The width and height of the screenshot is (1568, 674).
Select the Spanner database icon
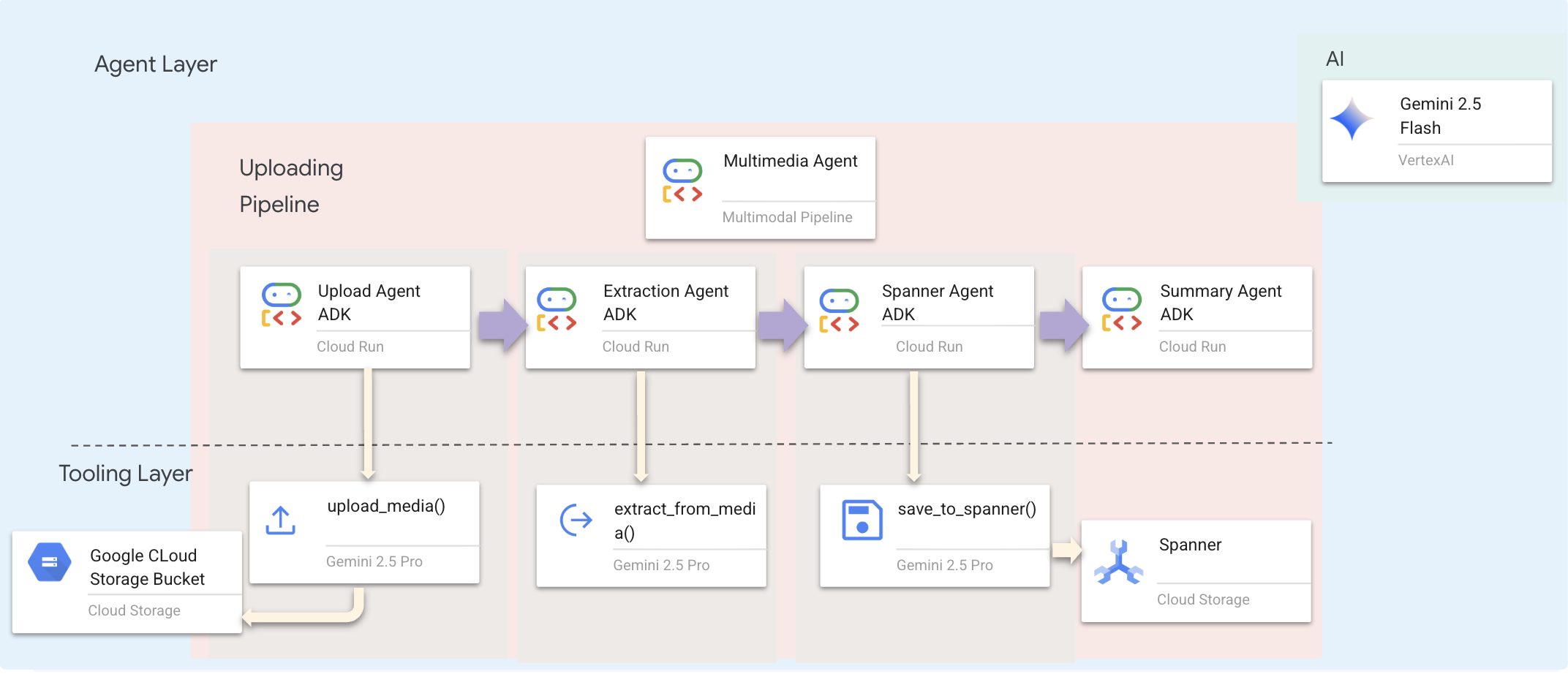[1118, 563]
